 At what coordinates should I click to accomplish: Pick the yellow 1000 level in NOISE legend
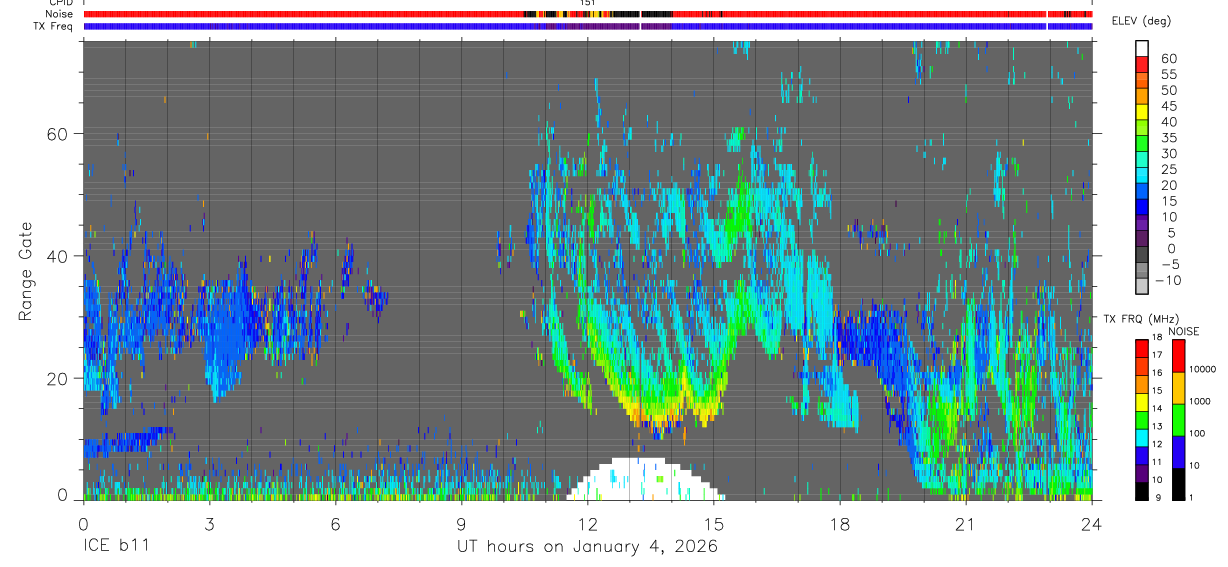1178,387
